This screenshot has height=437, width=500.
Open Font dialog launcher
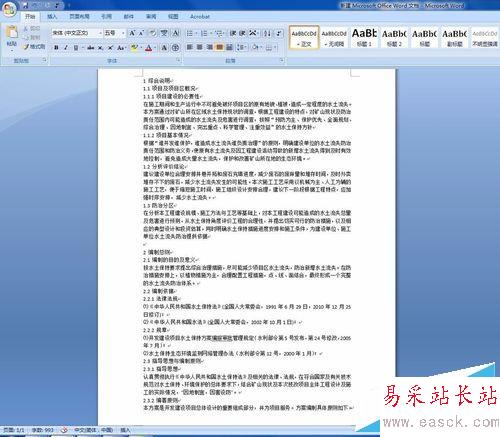(x=179, y=60)
